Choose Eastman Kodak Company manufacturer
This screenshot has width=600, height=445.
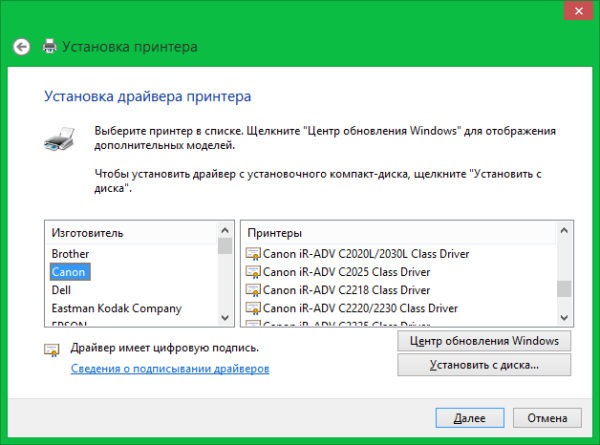pos(101,308)
